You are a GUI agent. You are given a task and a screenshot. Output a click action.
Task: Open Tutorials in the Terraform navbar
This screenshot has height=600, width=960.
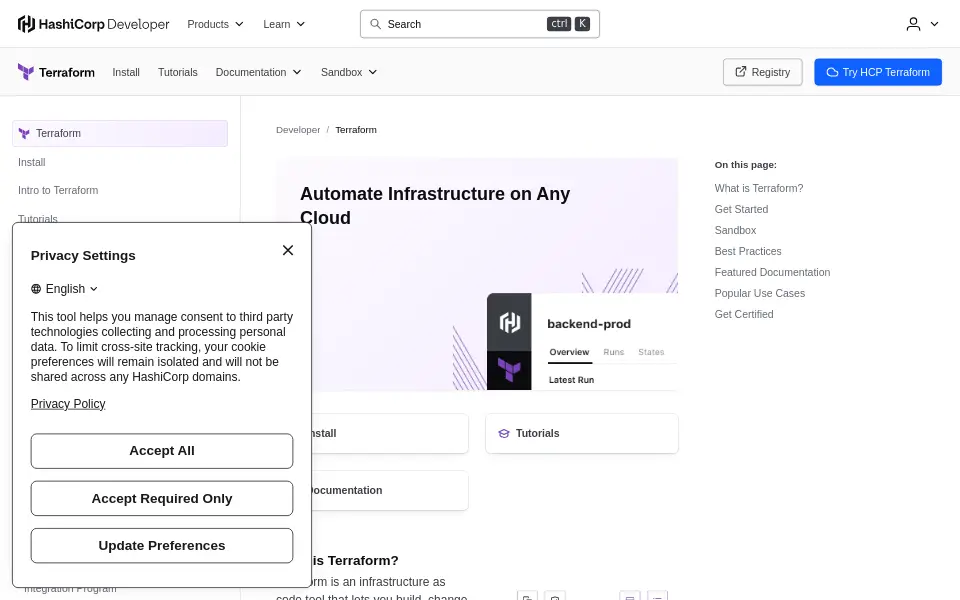coord(178,72)
